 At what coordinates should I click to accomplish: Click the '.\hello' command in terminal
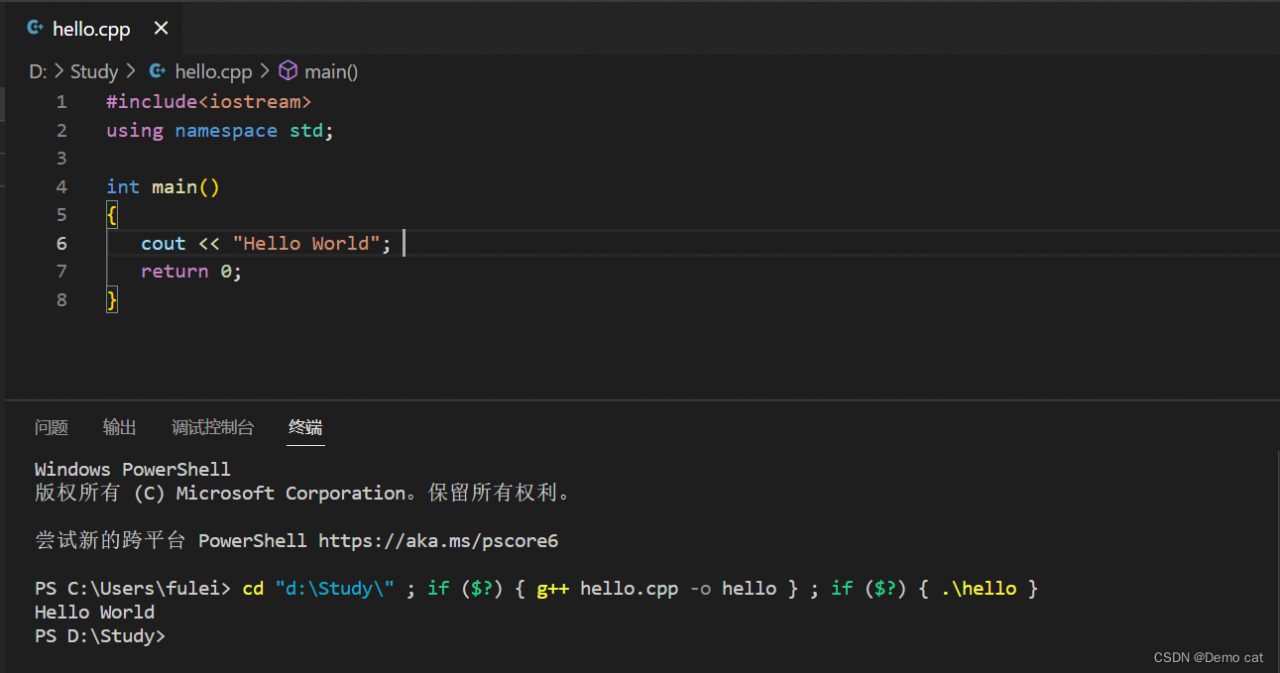[979, 588]
